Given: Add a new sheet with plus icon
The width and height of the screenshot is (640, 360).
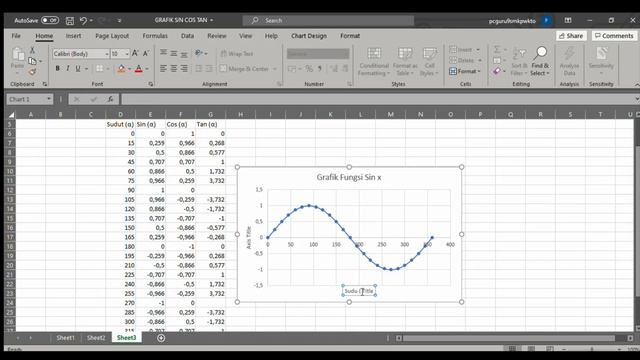Looking at the screenshot, I should (161, 338).
